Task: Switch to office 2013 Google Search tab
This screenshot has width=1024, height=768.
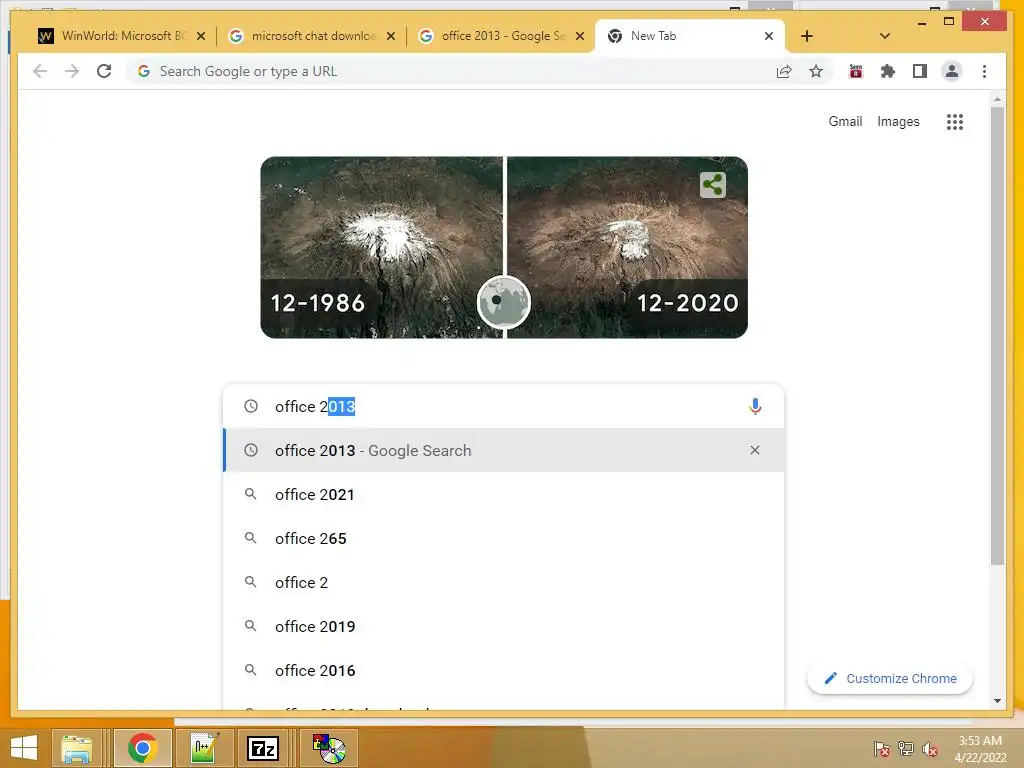Action: 500,36
